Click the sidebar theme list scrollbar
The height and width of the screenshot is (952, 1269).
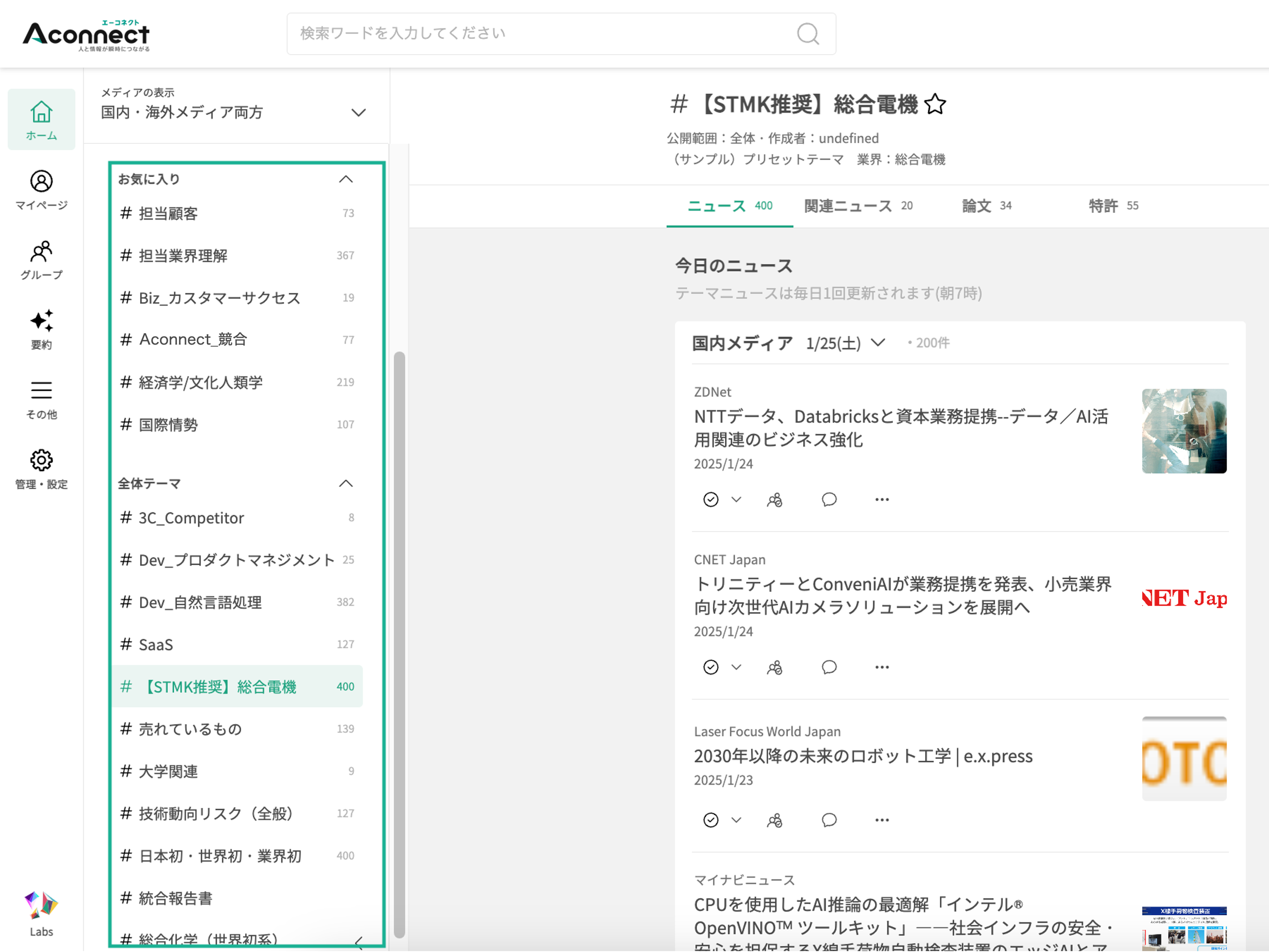tap(399, 645)
